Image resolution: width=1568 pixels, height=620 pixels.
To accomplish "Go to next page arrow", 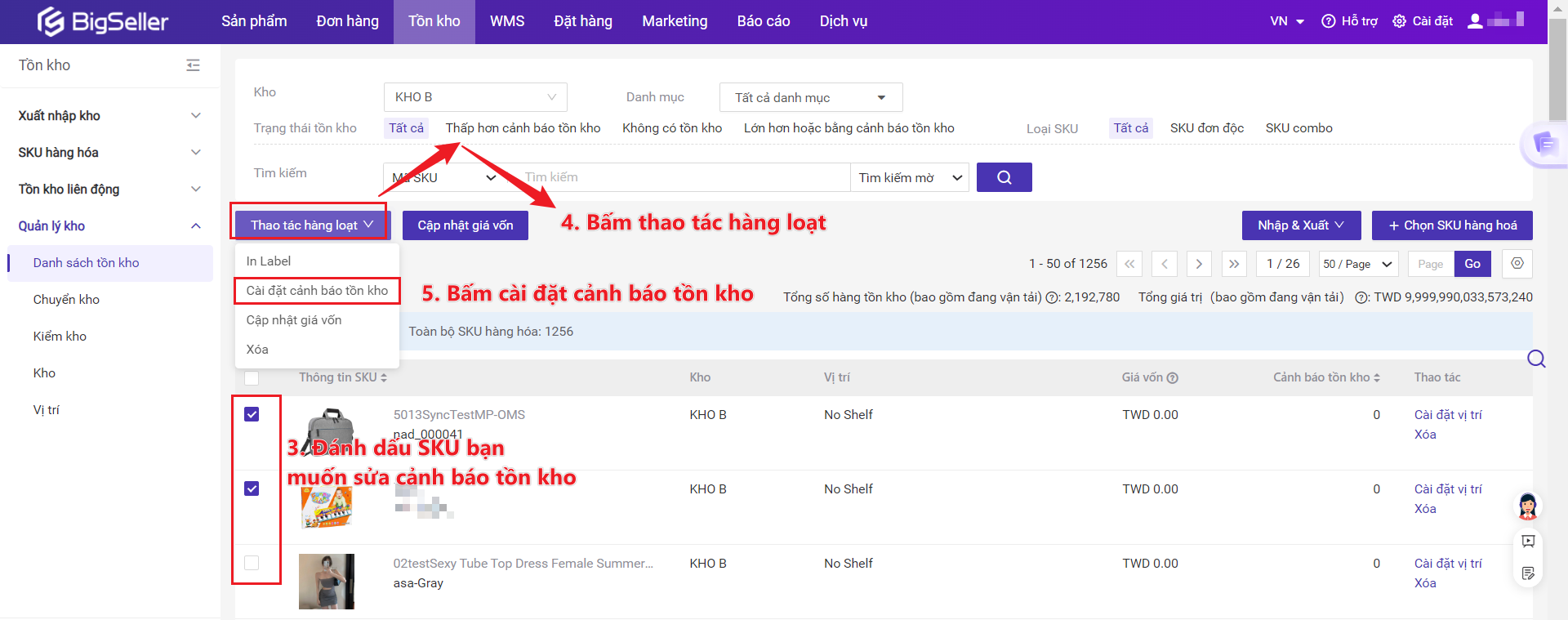I will click(x=1198, y=264).
